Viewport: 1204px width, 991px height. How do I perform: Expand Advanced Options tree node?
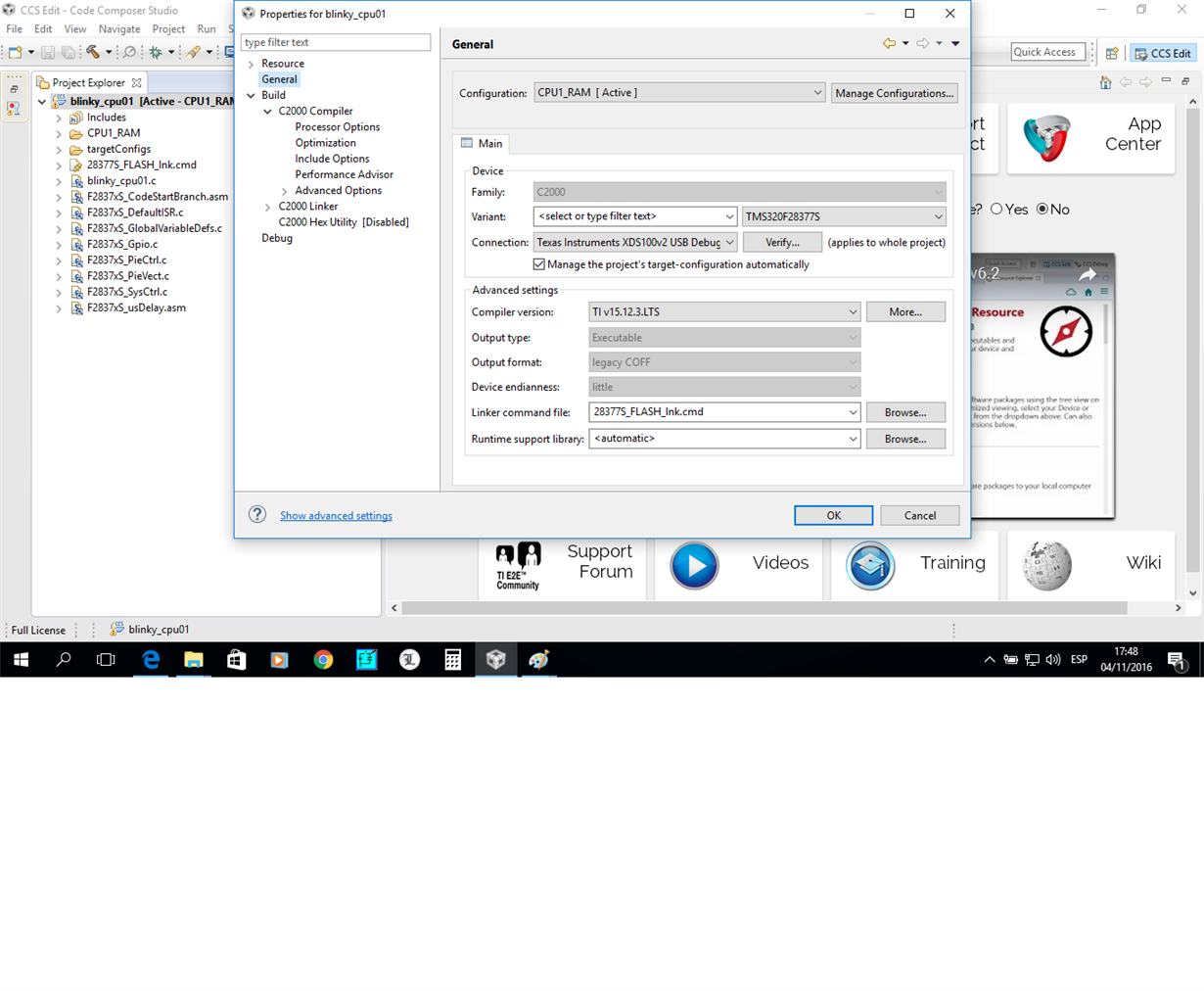(285, 191)
